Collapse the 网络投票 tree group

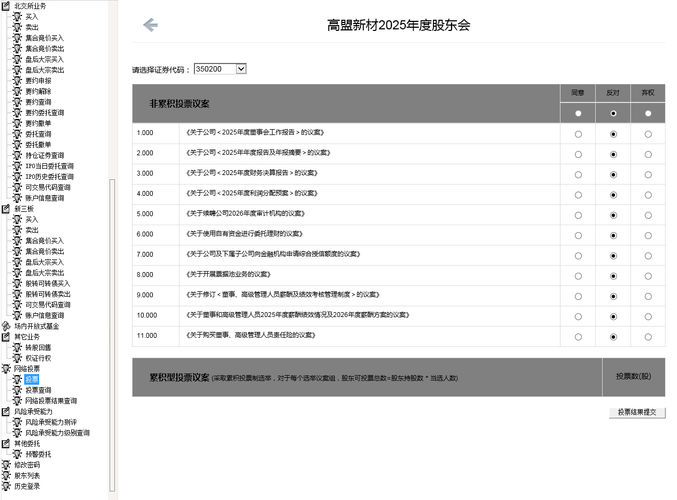pyautogui.click(x=6, y=369)
